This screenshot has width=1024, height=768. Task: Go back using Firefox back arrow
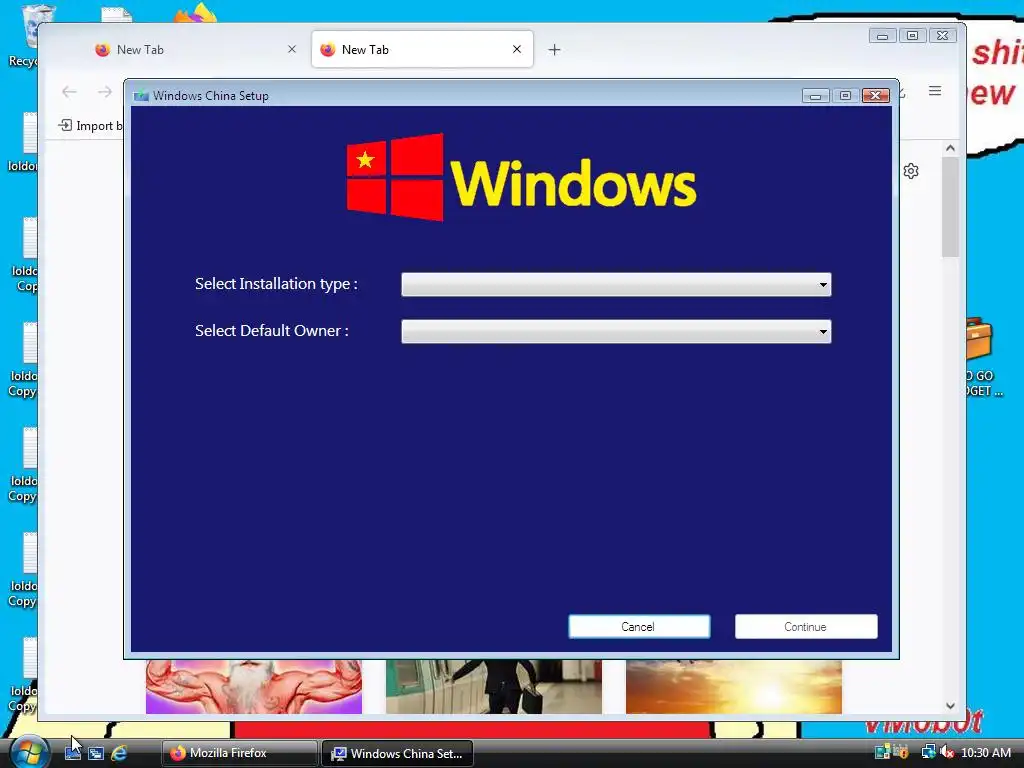point(69,91)
